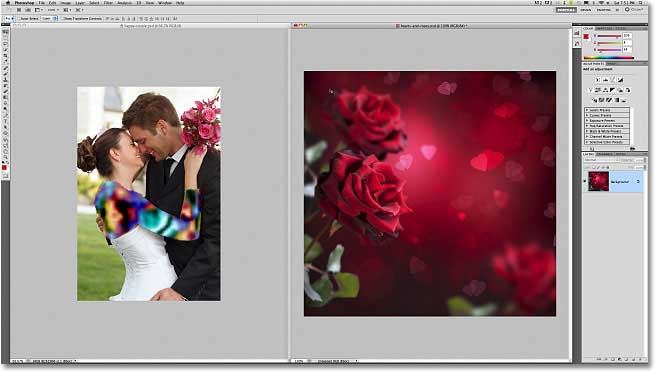The width and height of the screenshot is (655, 372).
Task: Open the File menu
Action: [x=41, y=3]
